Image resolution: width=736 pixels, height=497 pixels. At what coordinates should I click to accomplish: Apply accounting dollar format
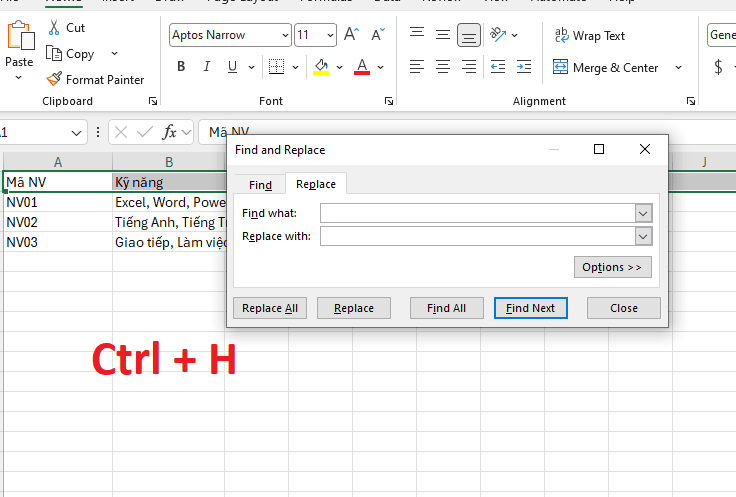718,67
